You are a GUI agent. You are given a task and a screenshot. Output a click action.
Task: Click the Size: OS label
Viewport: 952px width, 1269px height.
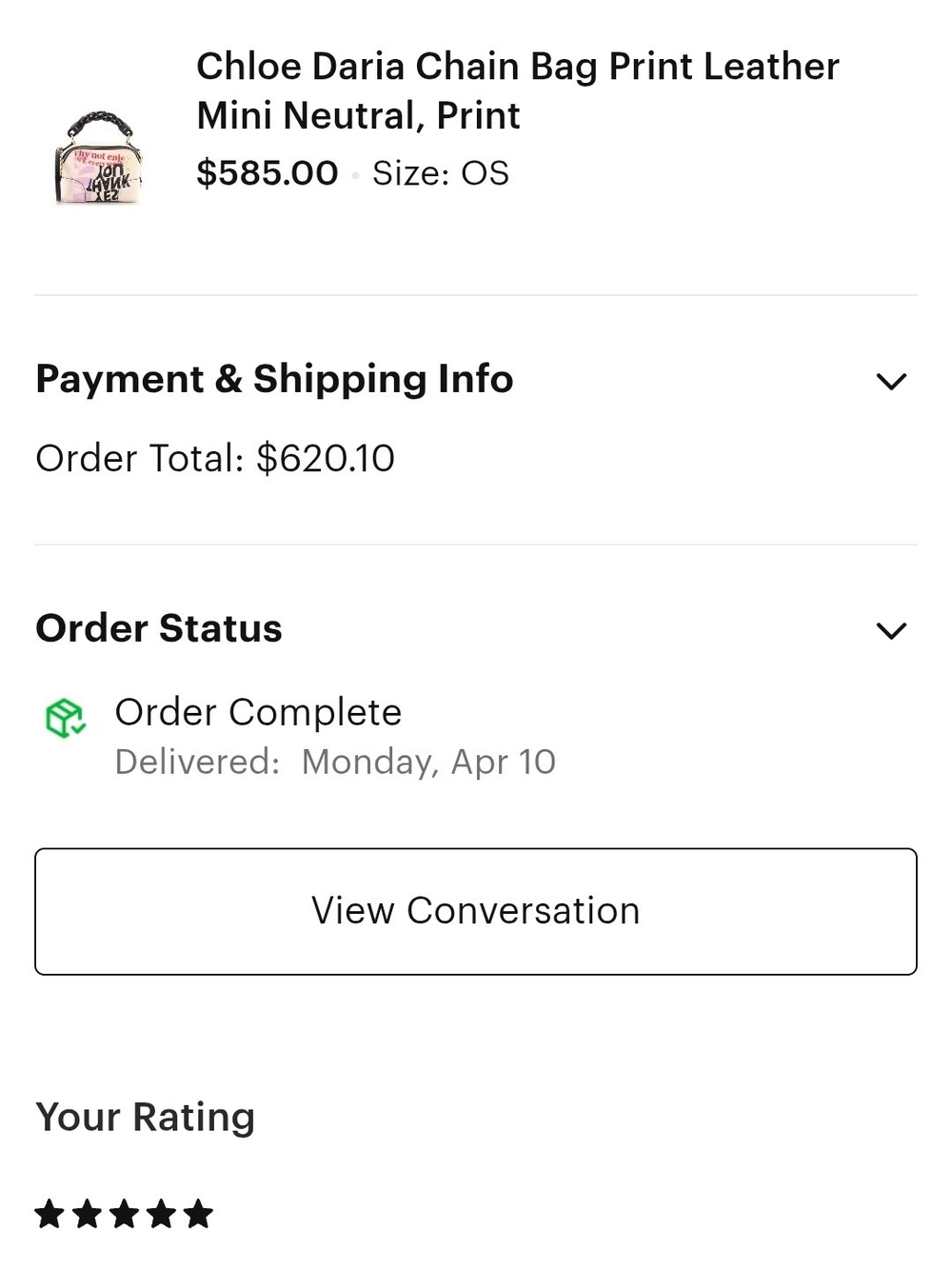point(441,173)
